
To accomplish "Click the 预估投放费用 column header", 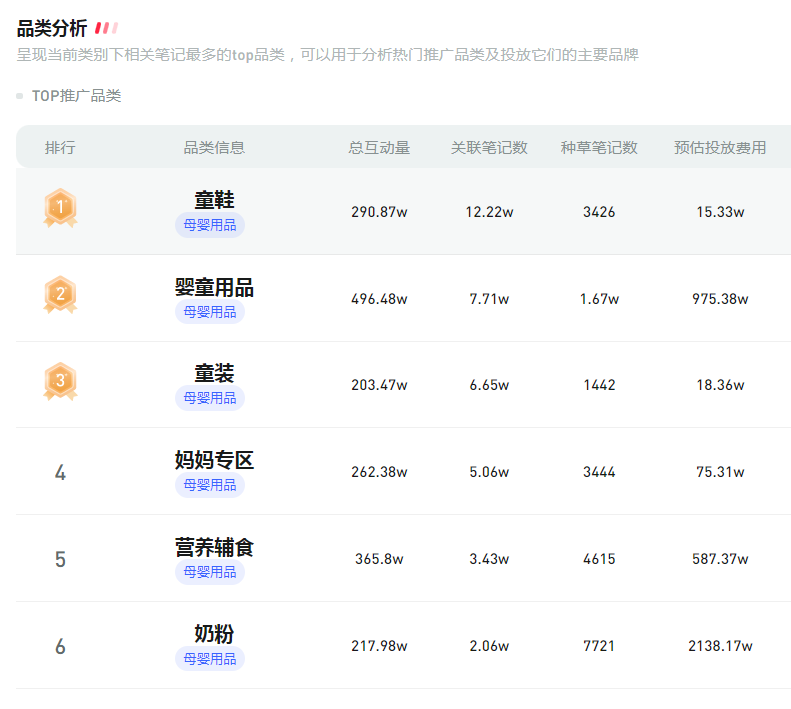I will 720,148.
